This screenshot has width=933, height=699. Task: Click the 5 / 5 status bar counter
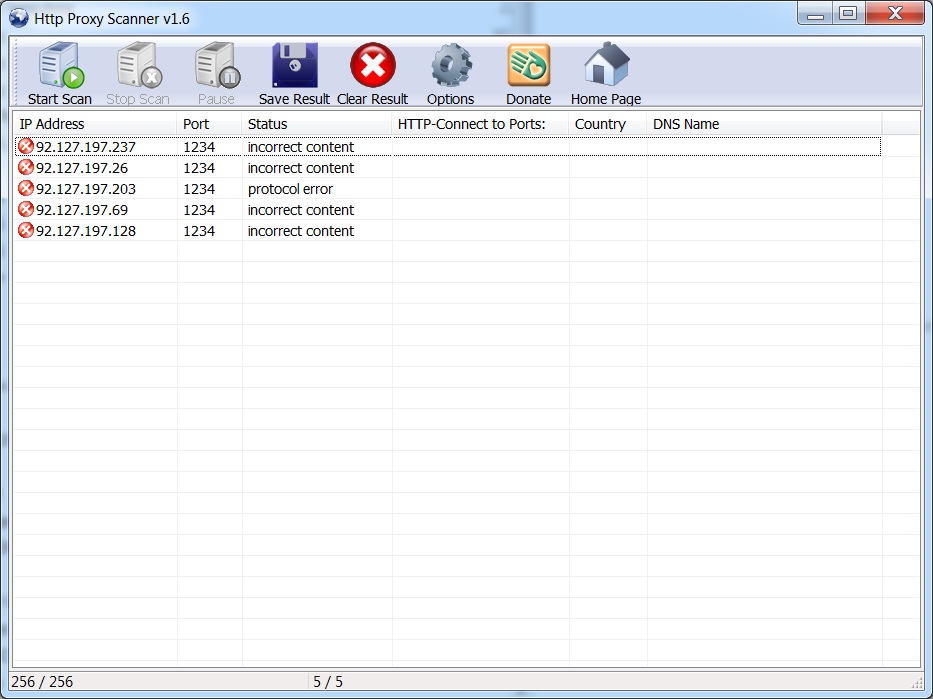pos(328,682)
